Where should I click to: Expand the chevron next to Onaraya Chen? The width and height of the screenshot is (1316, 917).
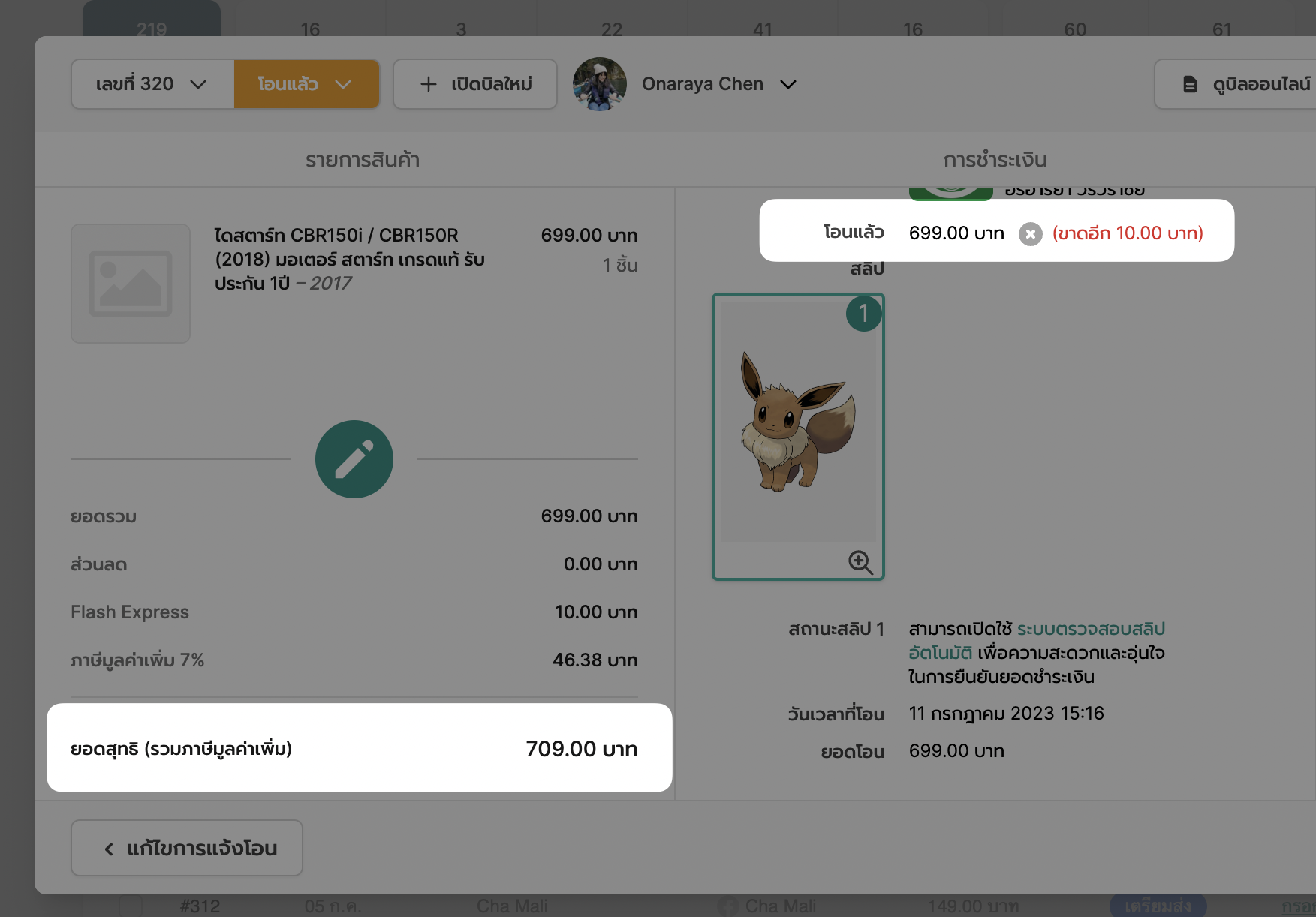(x=787, y=84)
